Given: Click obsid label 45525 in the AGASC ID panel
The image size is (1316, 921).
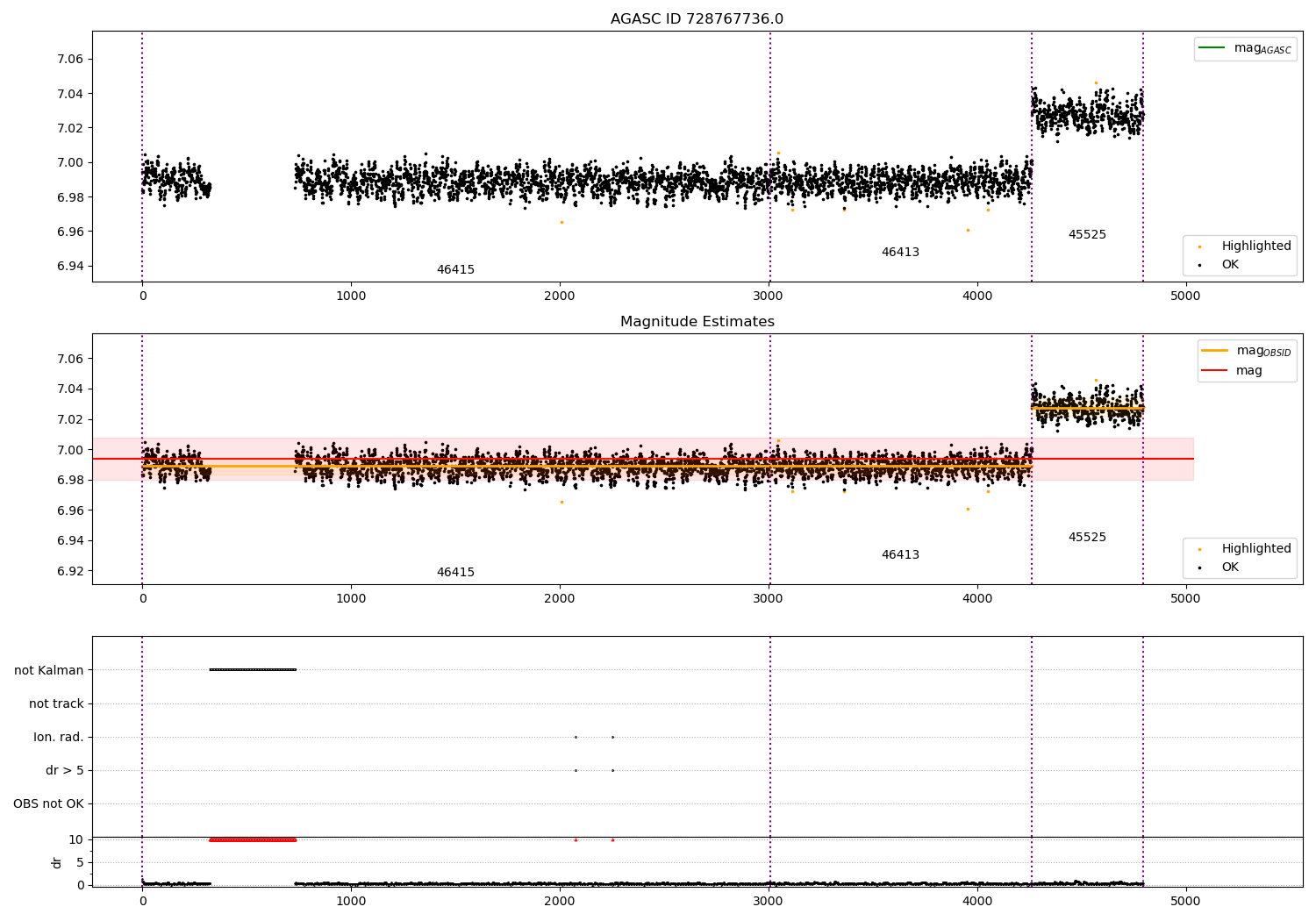Looking at the screenshot, I should coord(1087,235).
